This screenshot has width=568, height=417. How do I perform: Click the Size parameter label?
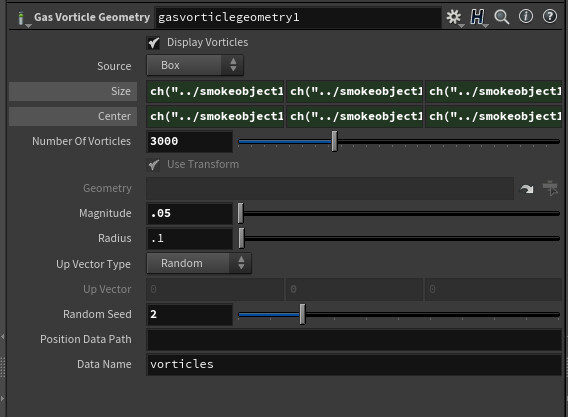point(73,91)
